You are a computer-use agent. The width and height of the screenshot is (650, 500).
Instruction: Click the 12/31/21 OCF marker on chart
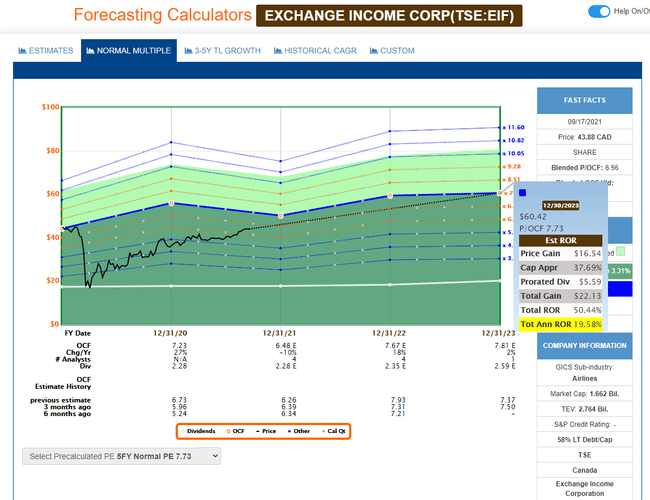(x=281, y=215)
